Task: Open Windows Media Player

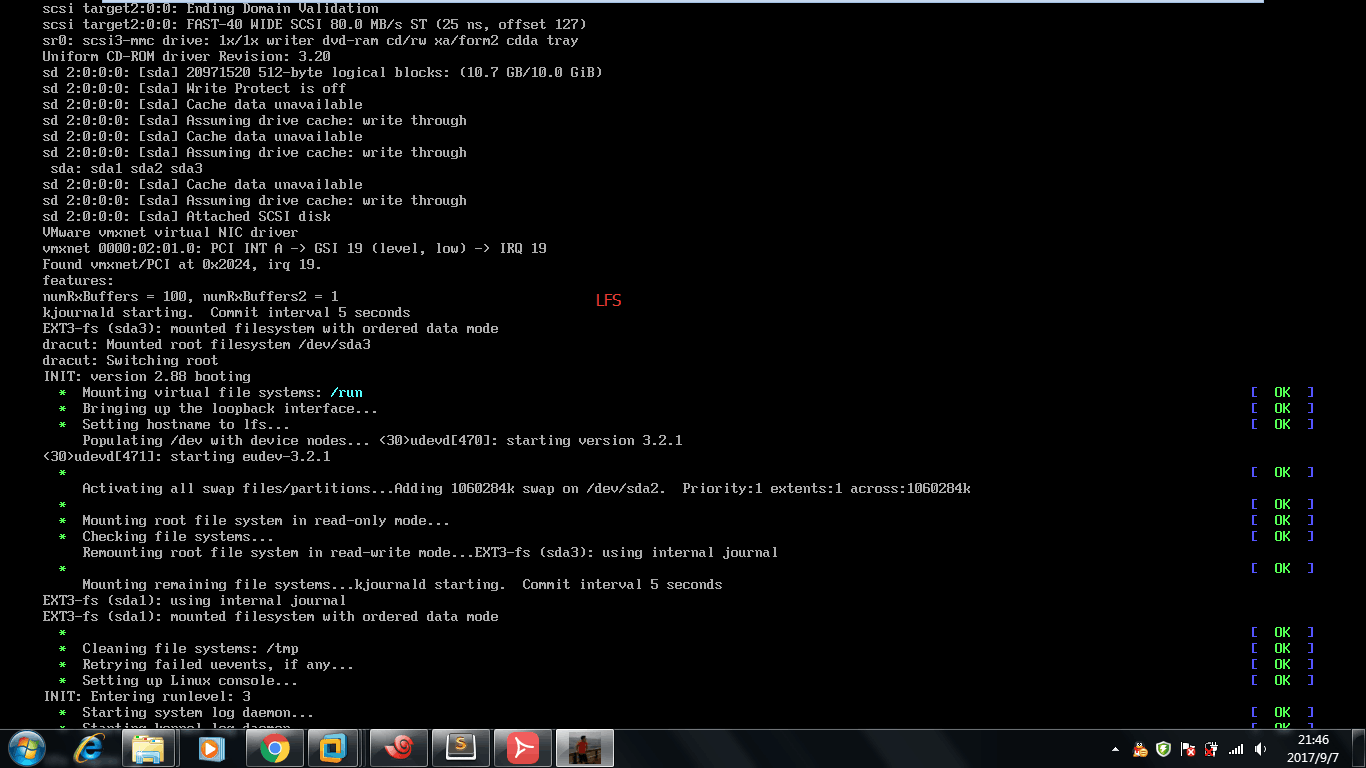Action: coord(211,748)
